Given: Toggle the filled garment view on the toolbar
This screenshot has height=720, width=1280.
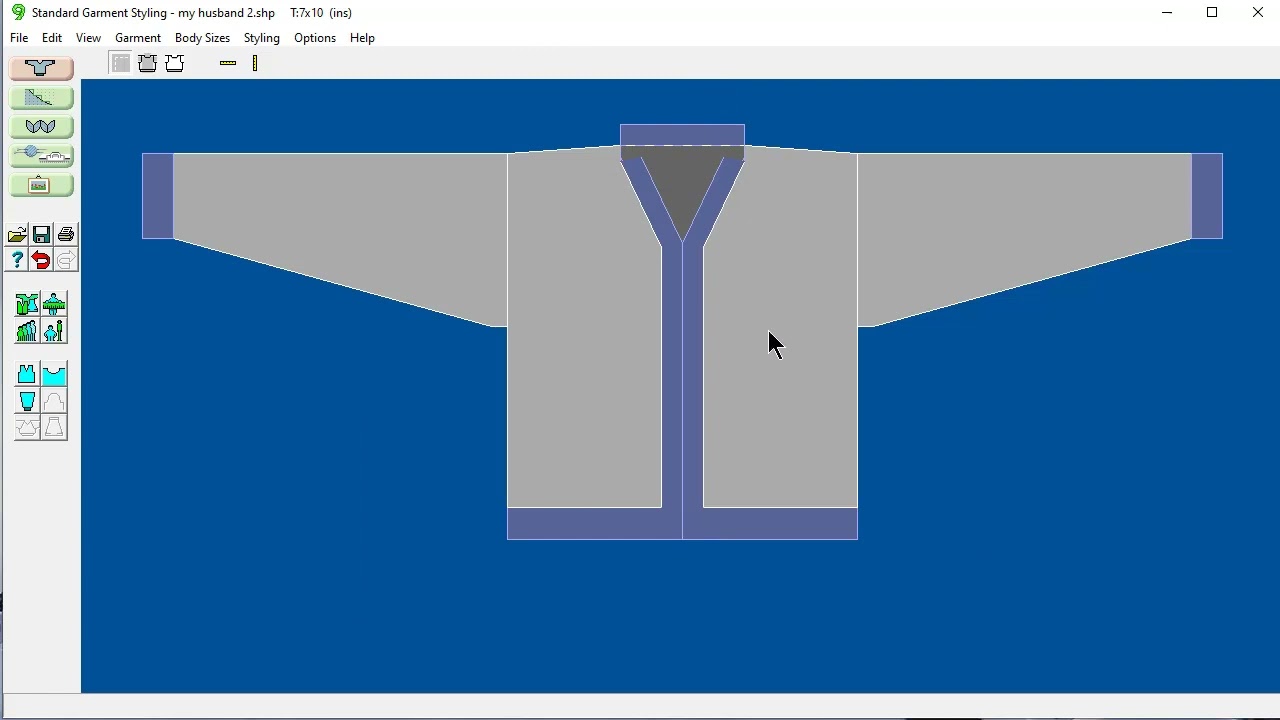Looking at the screenshot, I should (x=147, y=63).
